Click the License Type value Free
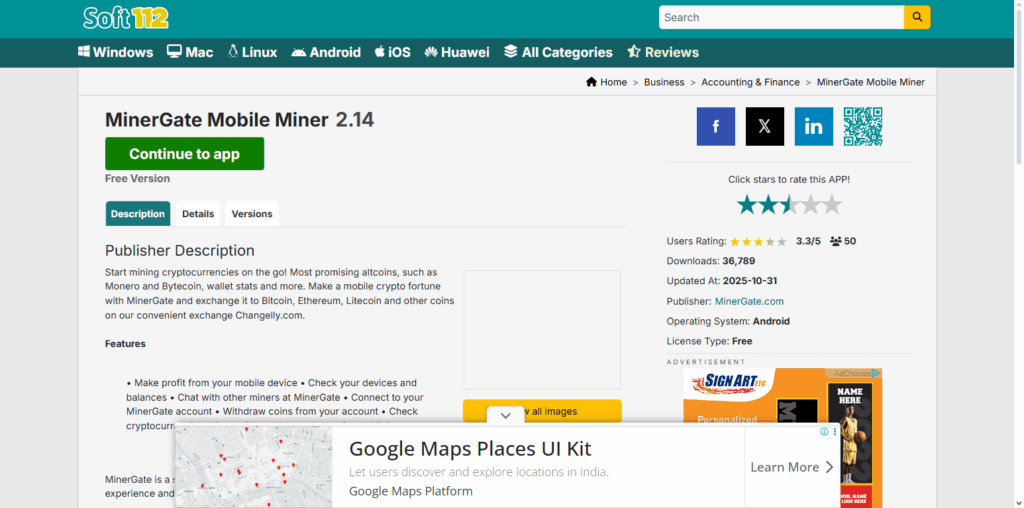Viewport: 1024px width, 508px height. pos(742,341)
